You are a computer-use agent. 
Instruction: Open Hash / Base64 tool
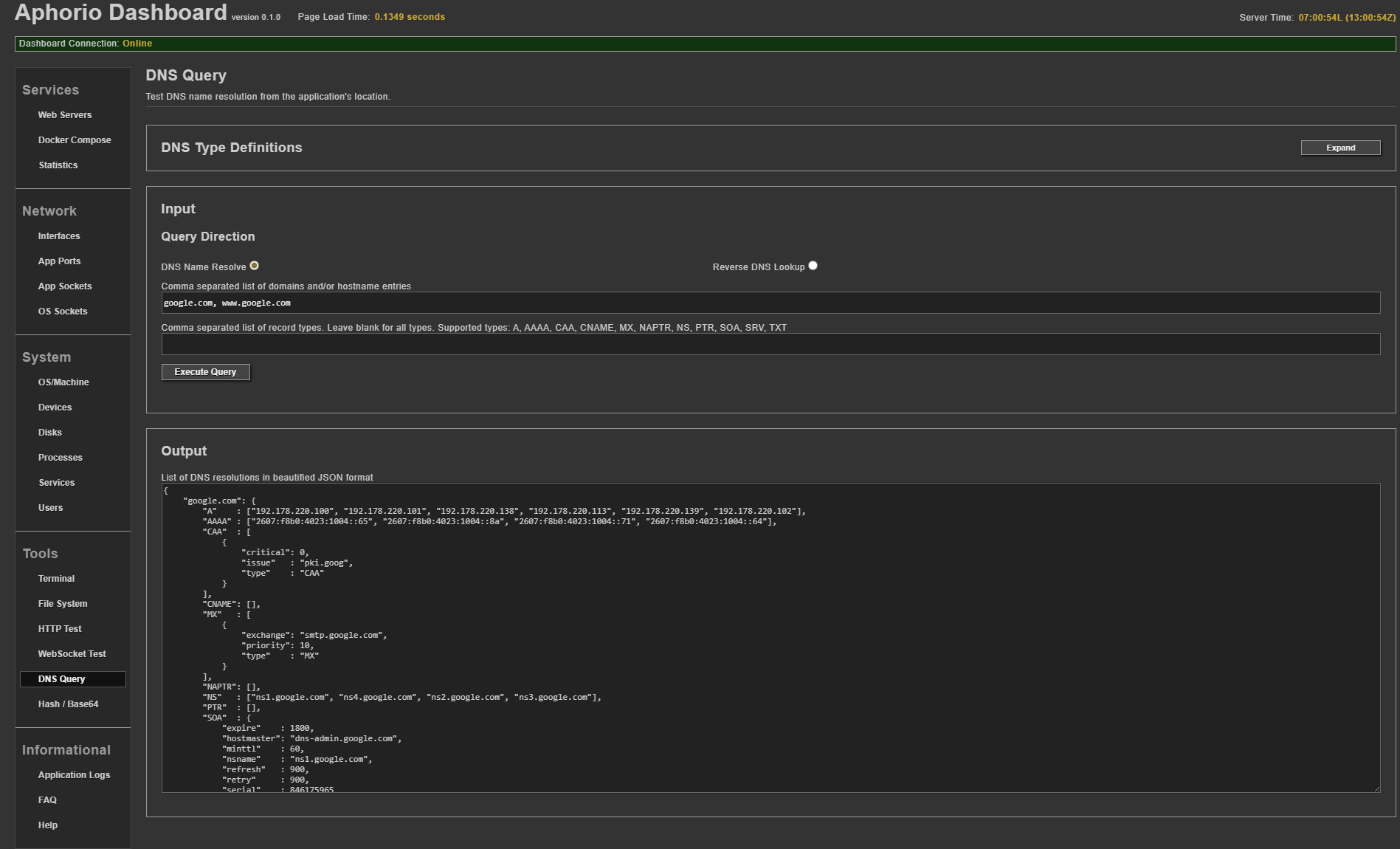[x=69, y=704]
